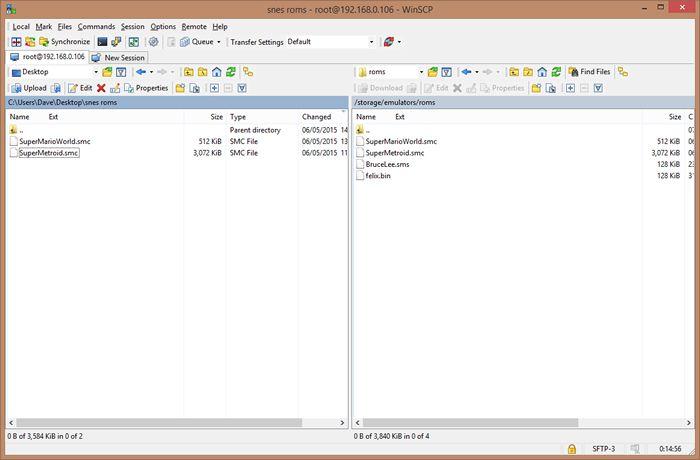Click local panel home directory icon
Image resolution: width=700 pixels, height=460 pixels.
[217, 72]
